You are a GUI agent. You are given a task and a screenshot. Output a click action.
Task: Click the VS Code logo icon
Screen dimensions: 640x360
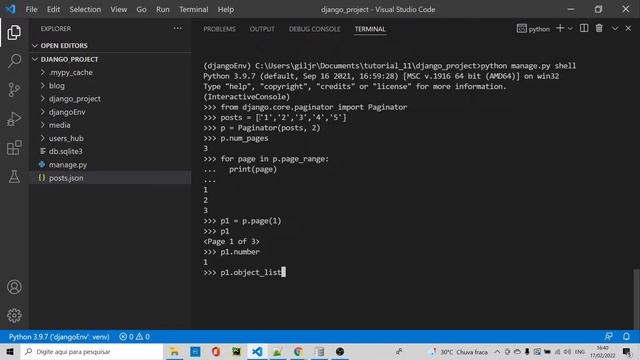pyautogui.click(x=11, y=9)
